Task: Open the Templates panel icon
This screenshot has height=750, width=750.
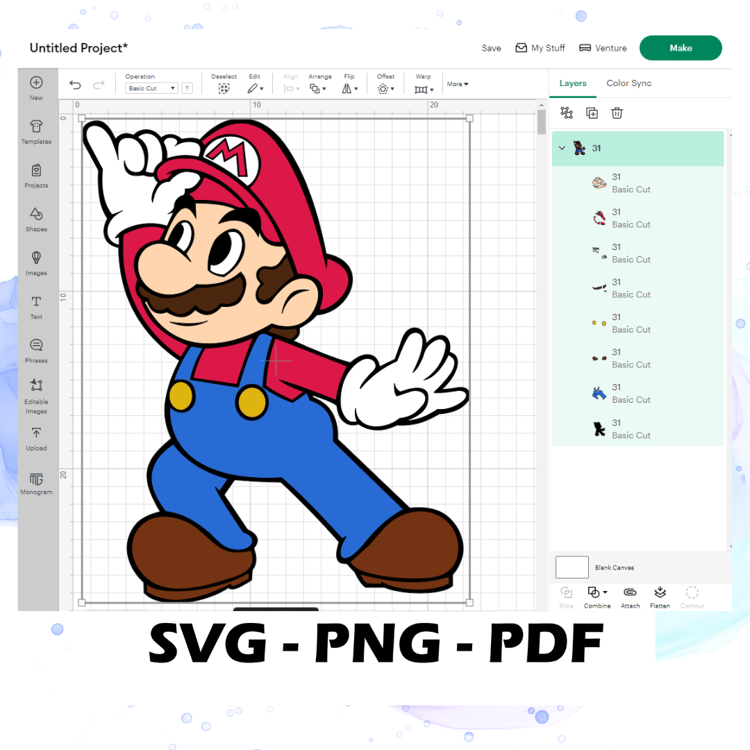Action: (x=36, y=126)
